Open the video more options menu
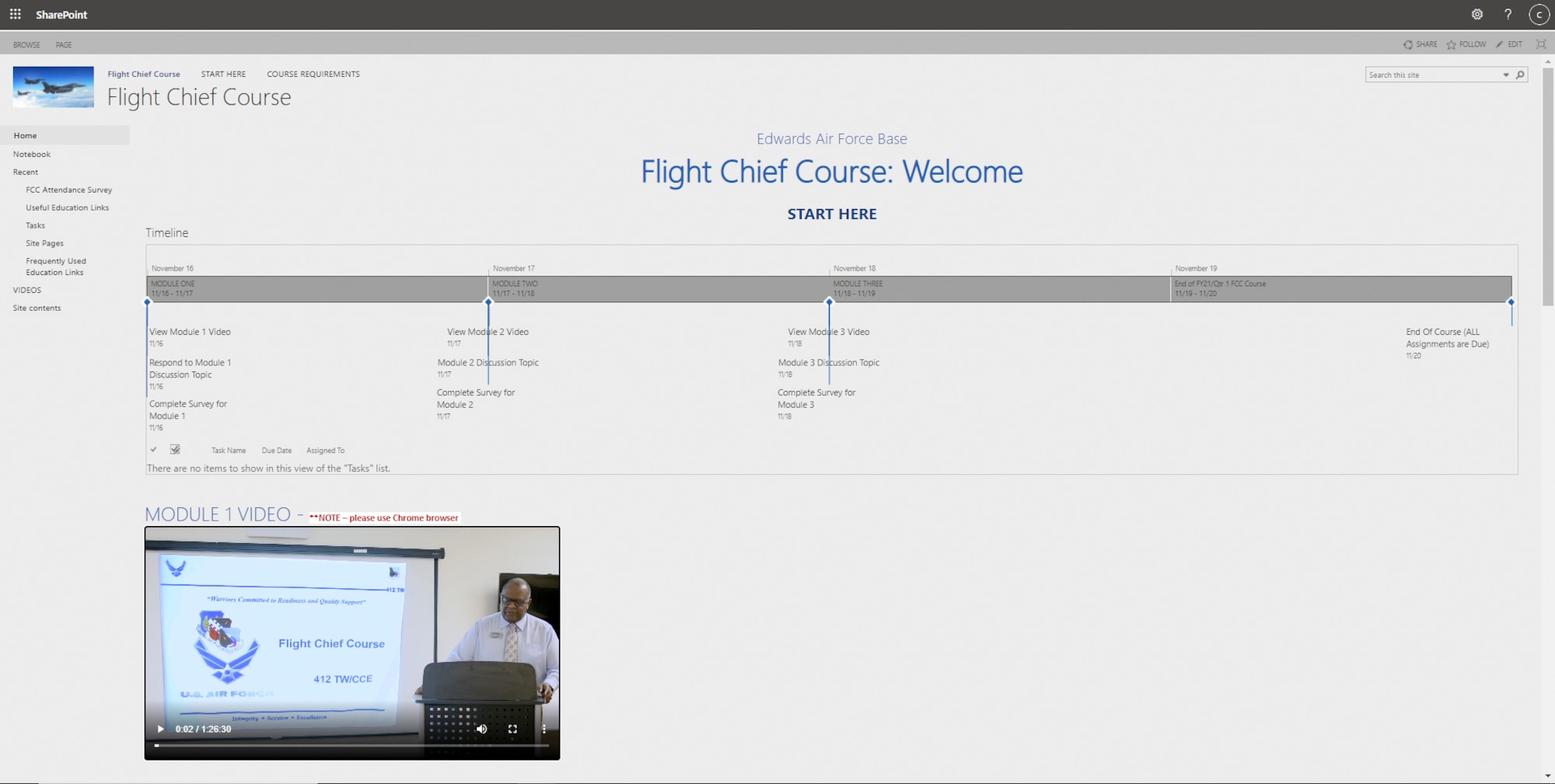 click(543, 729)
